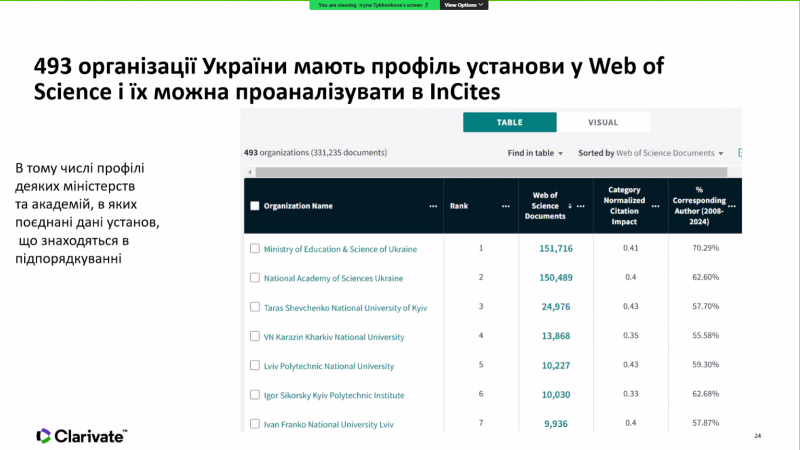Click the document count 10,030

pyautogui.click(x=556, y=394)
